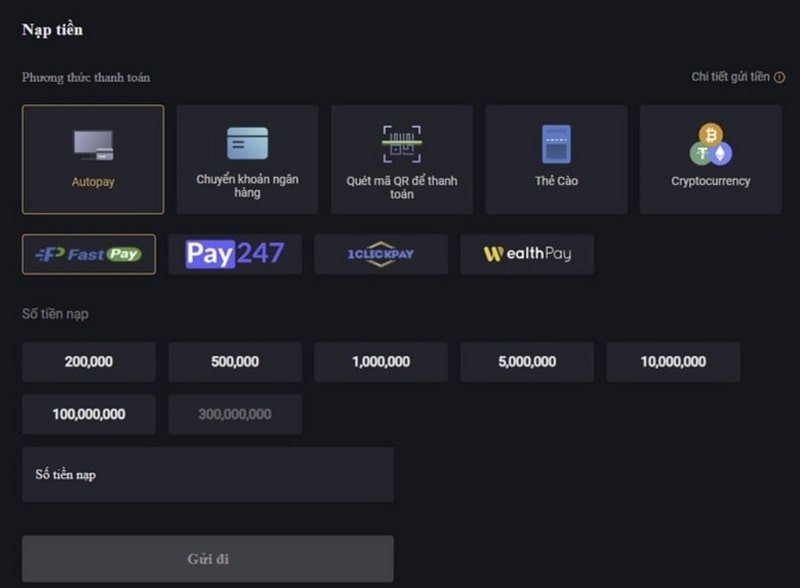Select the 1ClickPay provider

pos(381,254)
